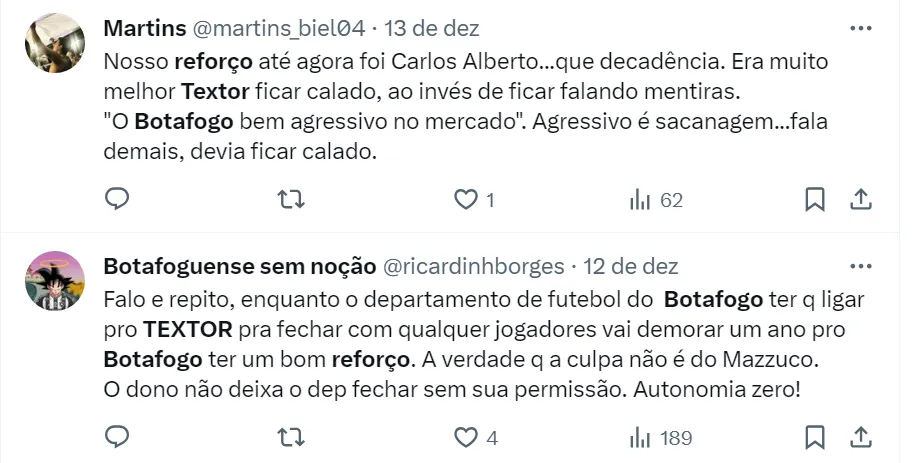The width and height of the screenshot is (917, 463).
Task: Retweet the Martins post
Action: [291, 200]
